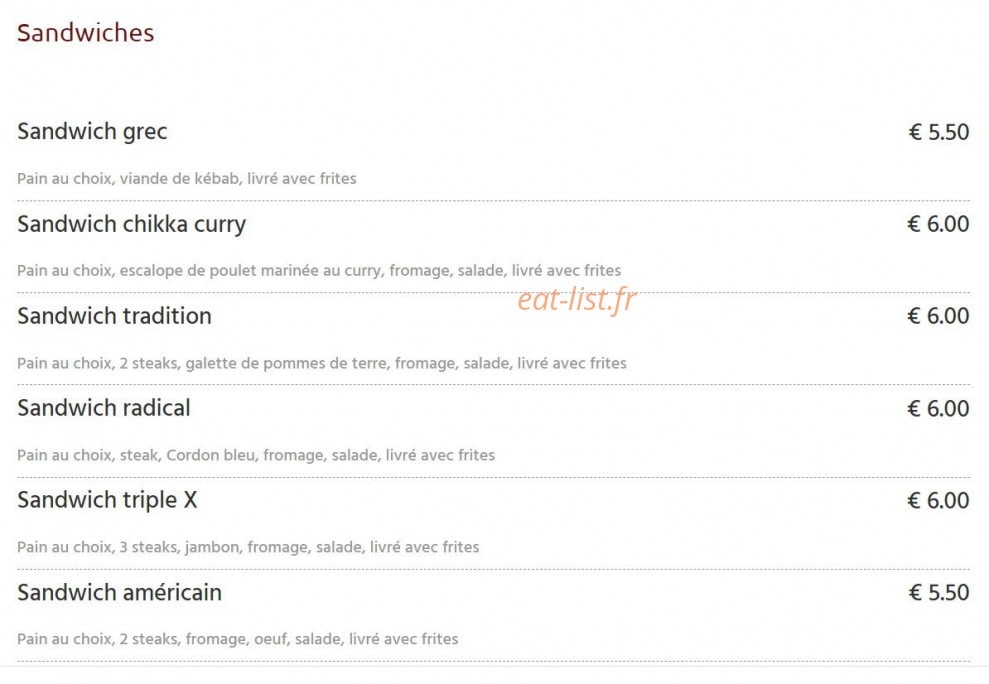Click the Sandwich triple X price
This screenshot has width=989, height=684.
938,500
